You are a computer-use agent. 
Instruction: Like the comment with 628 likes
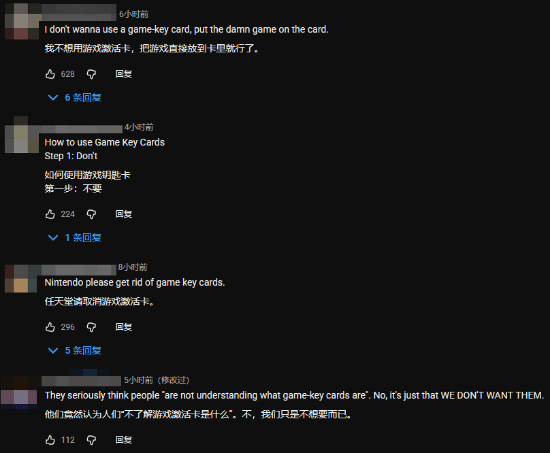point(50,74)
